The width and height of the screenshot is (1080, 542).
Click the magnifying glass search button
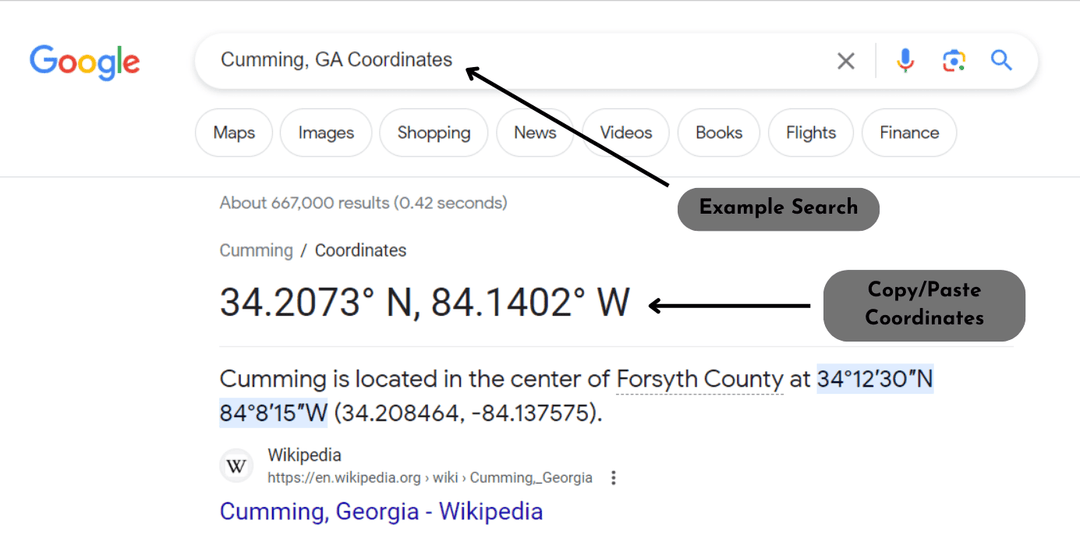(x=1002, y=61)
